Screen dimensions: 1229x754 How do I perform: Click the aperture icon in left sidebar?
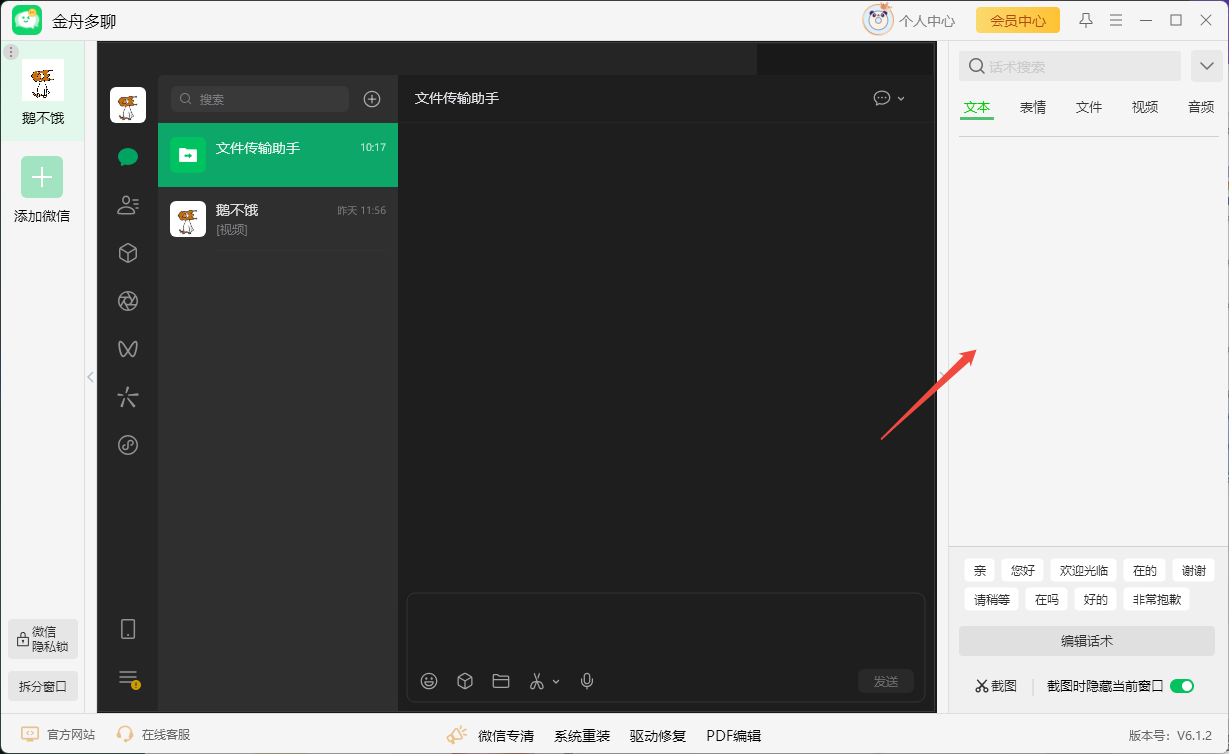pos(128,301)
